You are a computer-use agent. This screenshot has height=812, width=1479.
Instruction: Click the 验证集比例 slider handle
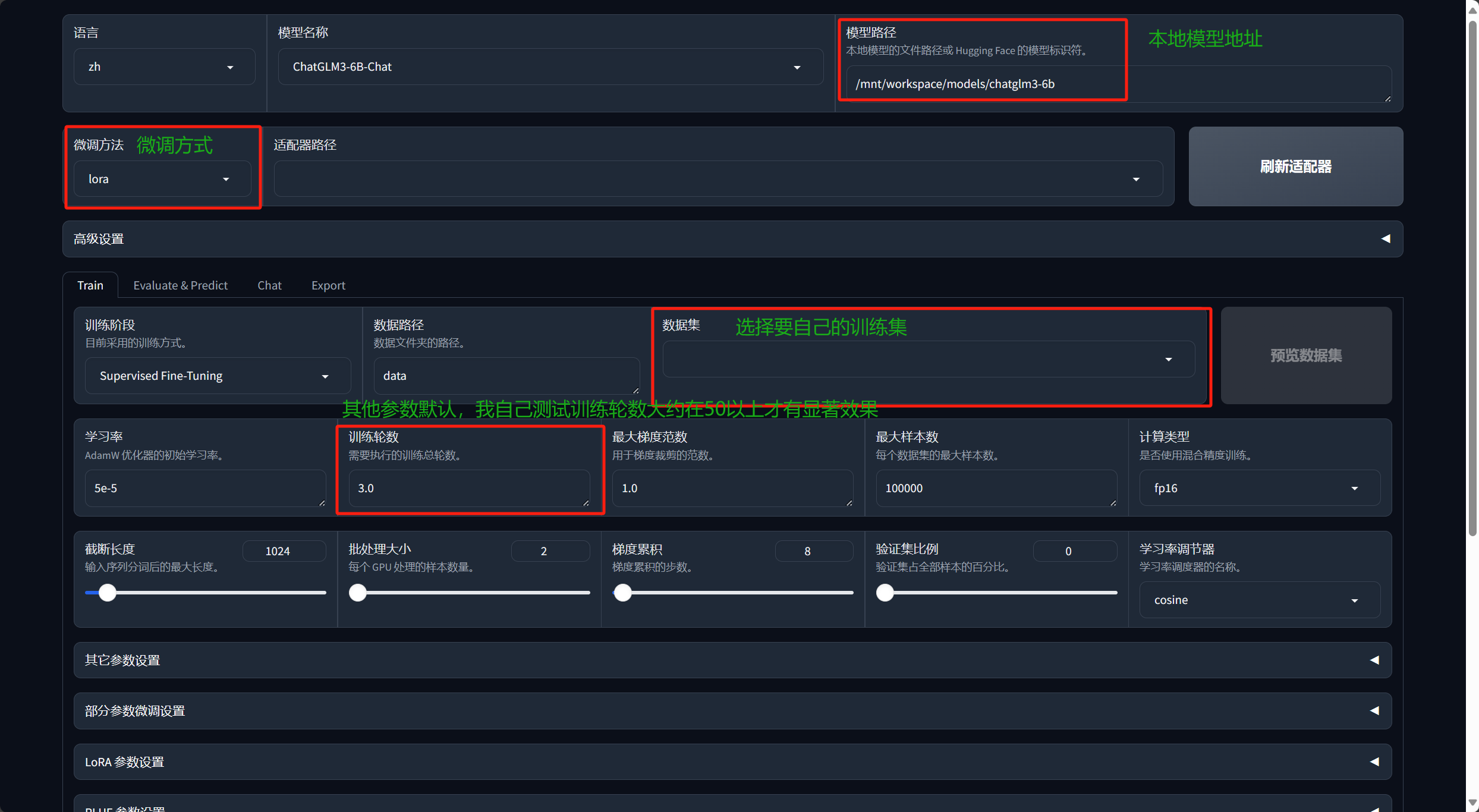point(885,593)
